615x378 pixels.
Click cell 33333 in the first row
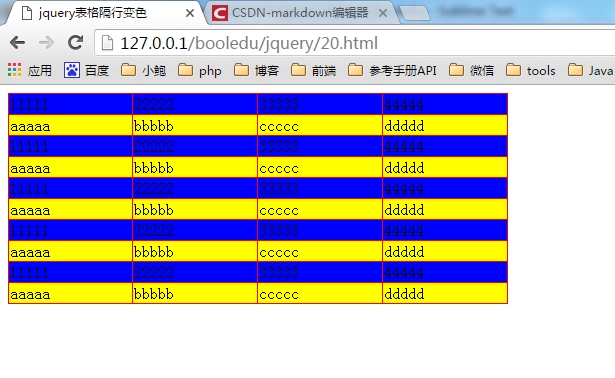click(320, 104)
